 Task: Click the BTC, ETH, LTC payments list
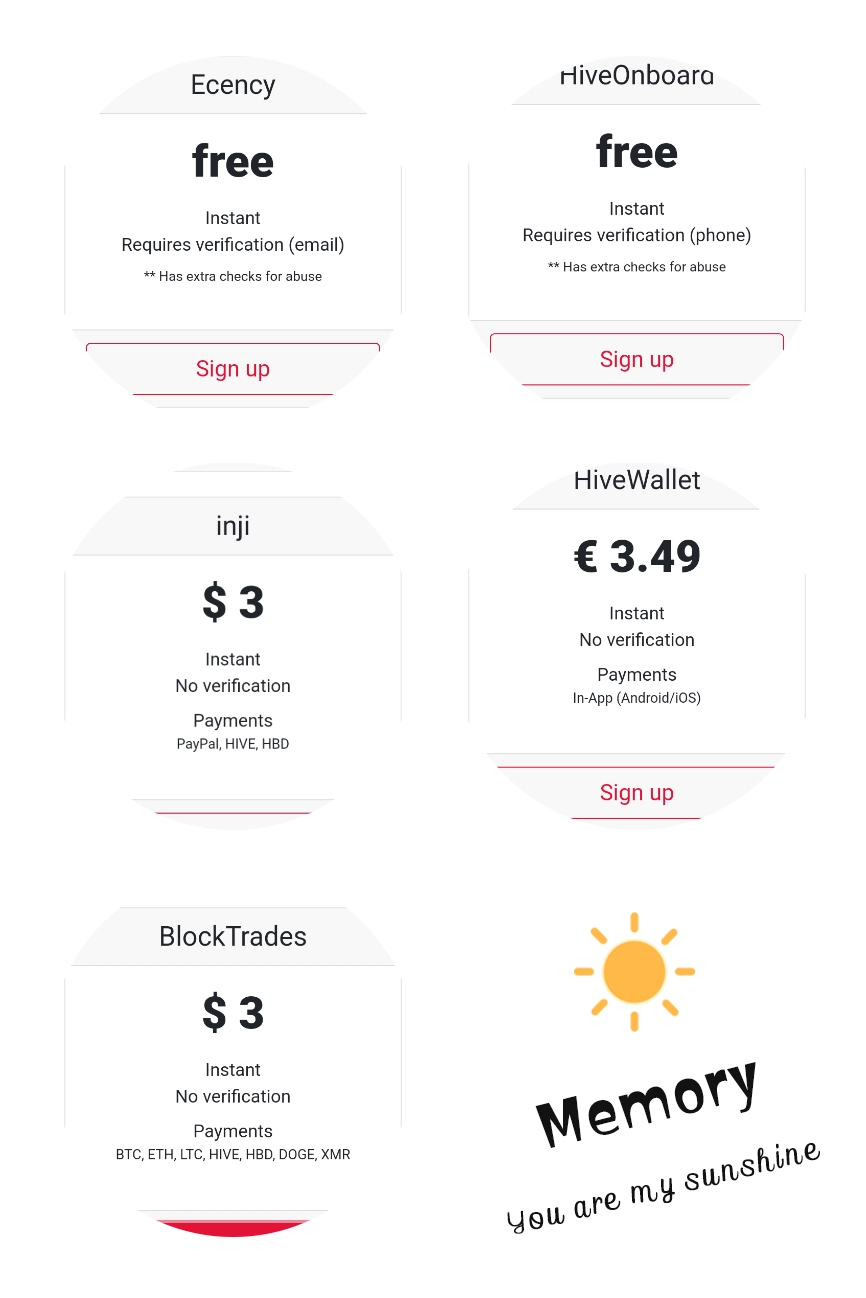pos(233,1155)
